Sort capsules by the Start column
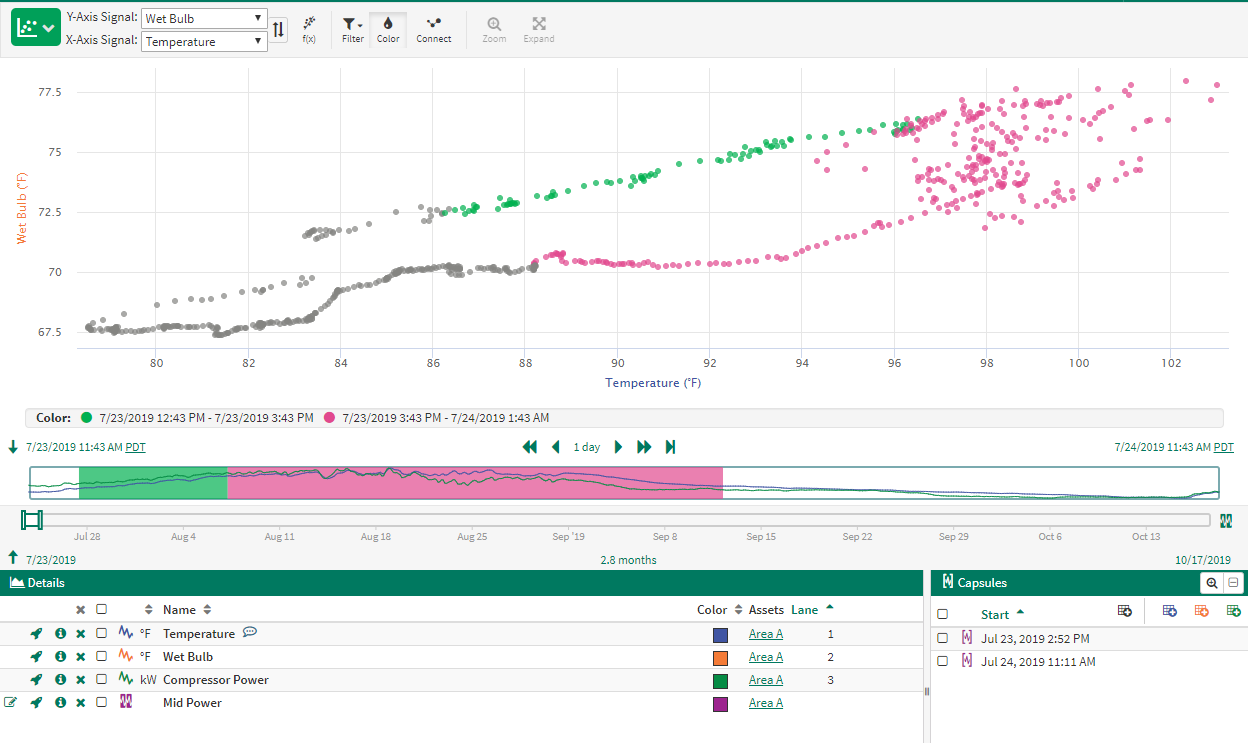Viewport: 1248px width, 743px height. (995, 614)
